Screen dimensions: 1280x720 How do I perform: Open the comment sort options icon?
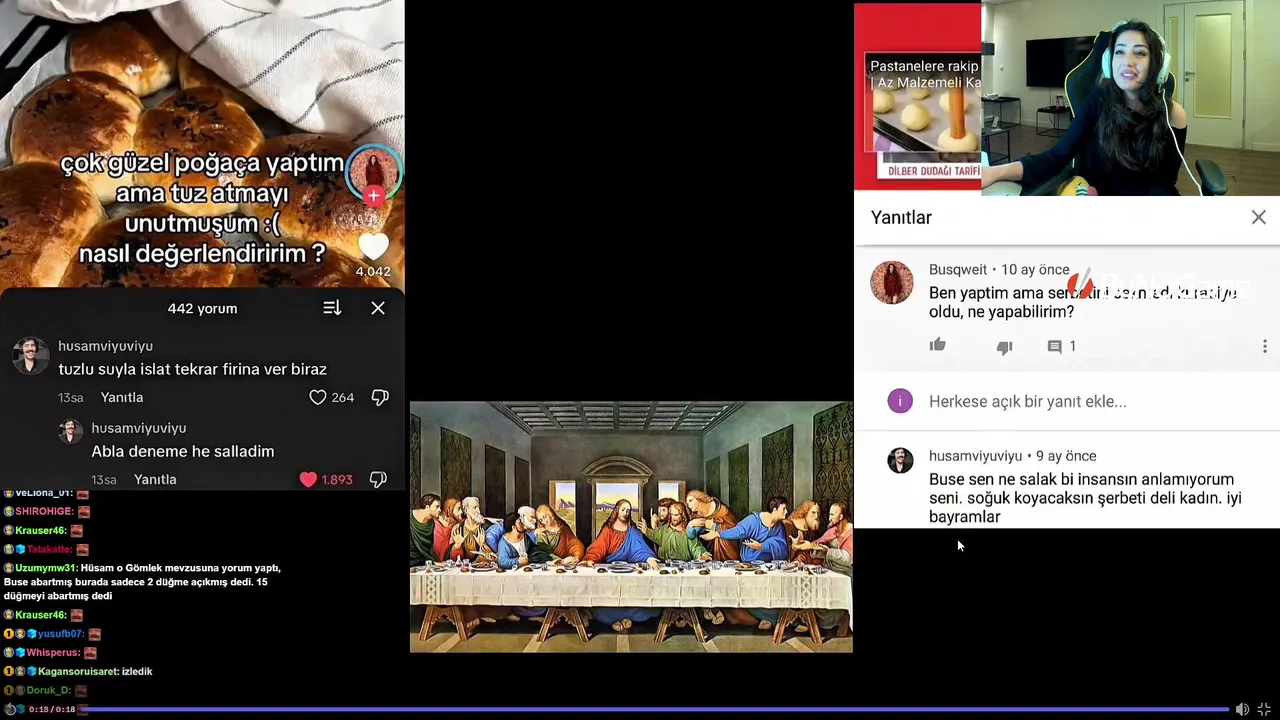(x=332, y=308)
